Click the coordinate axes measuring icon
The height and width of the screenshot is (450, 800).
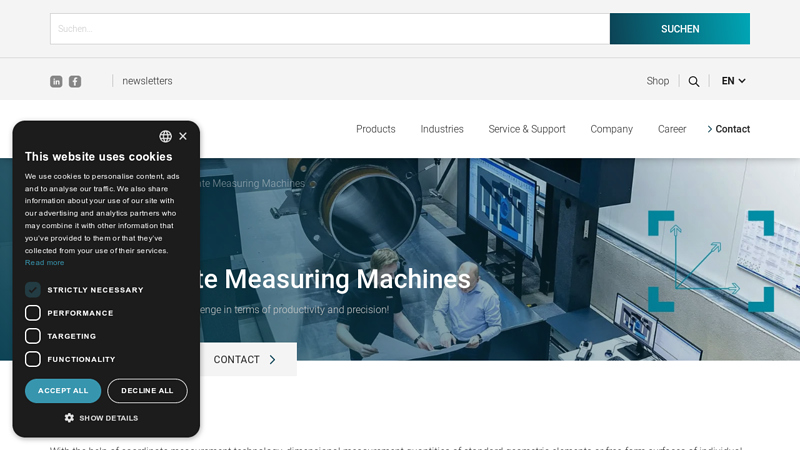pos(711,261)
